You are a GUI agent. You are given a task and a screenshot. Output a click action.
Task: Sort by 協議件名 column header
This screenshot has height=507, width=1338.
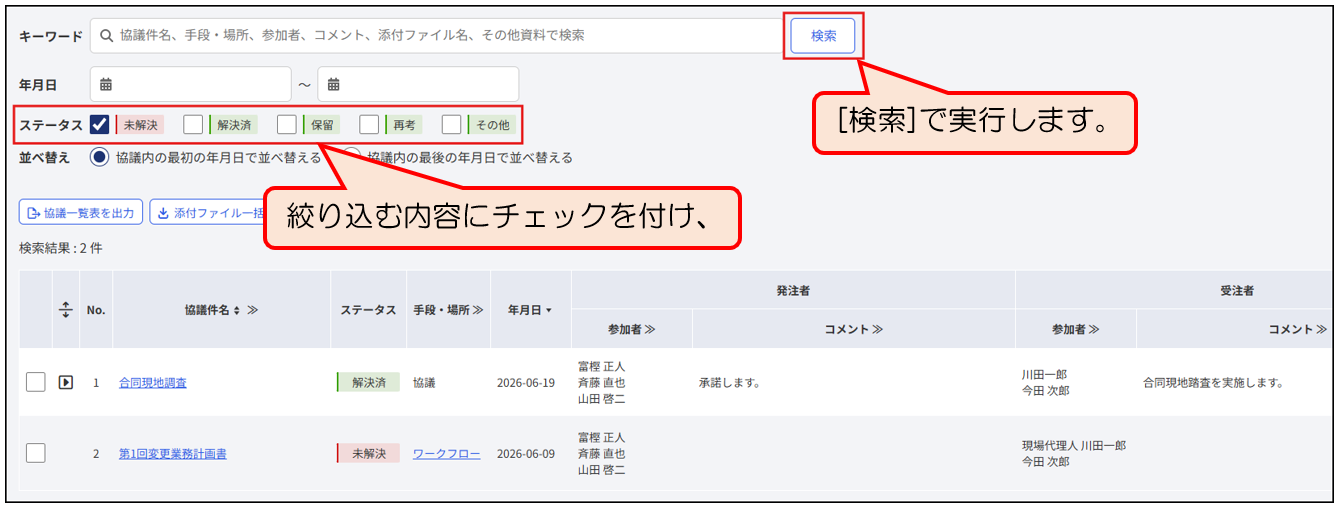[x=211, y=310]
